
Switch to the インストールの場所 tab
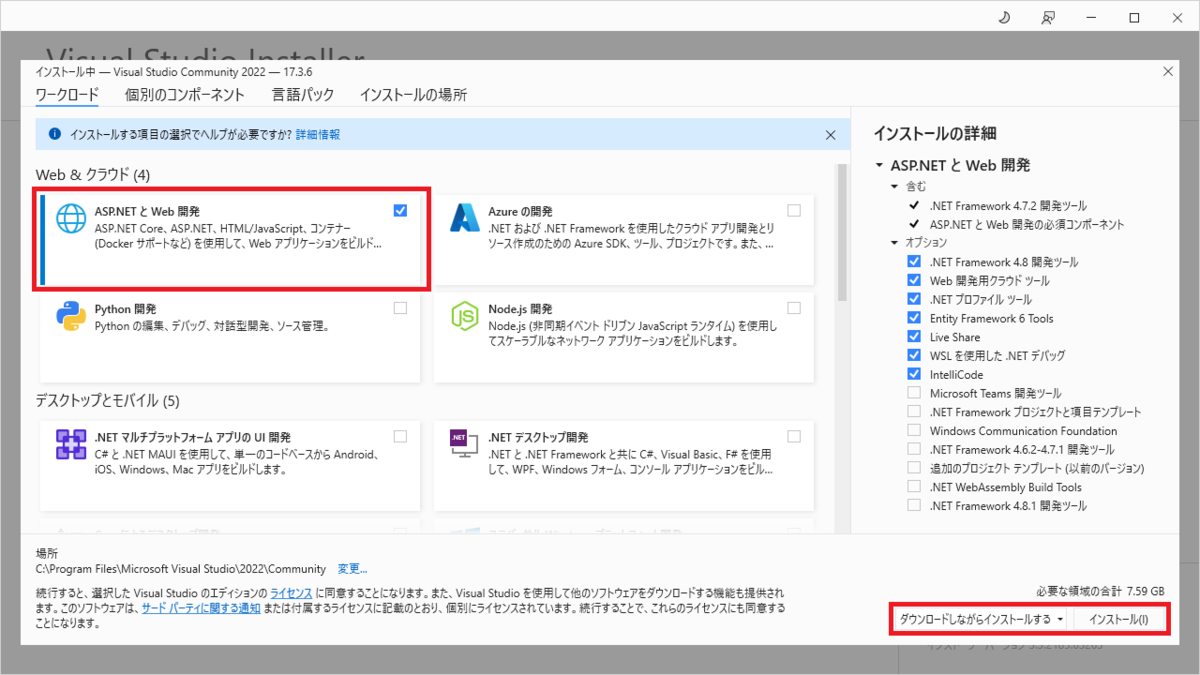pos(413,95)
